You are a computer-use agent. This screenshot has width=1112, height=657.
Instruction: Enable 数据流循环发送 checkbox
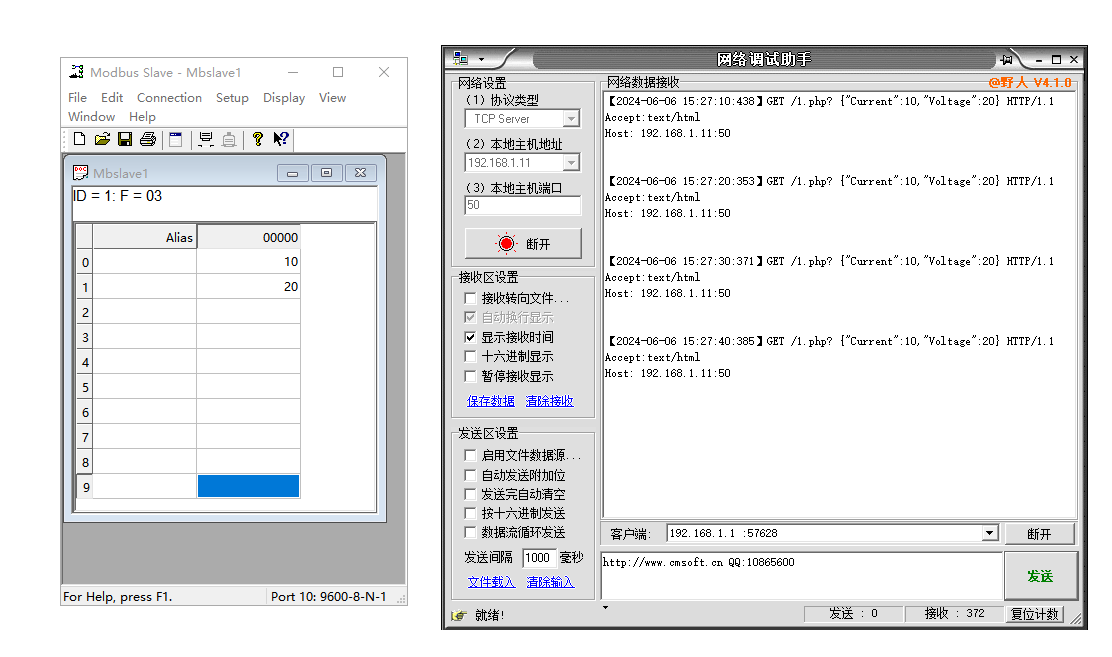pos(469,532)
